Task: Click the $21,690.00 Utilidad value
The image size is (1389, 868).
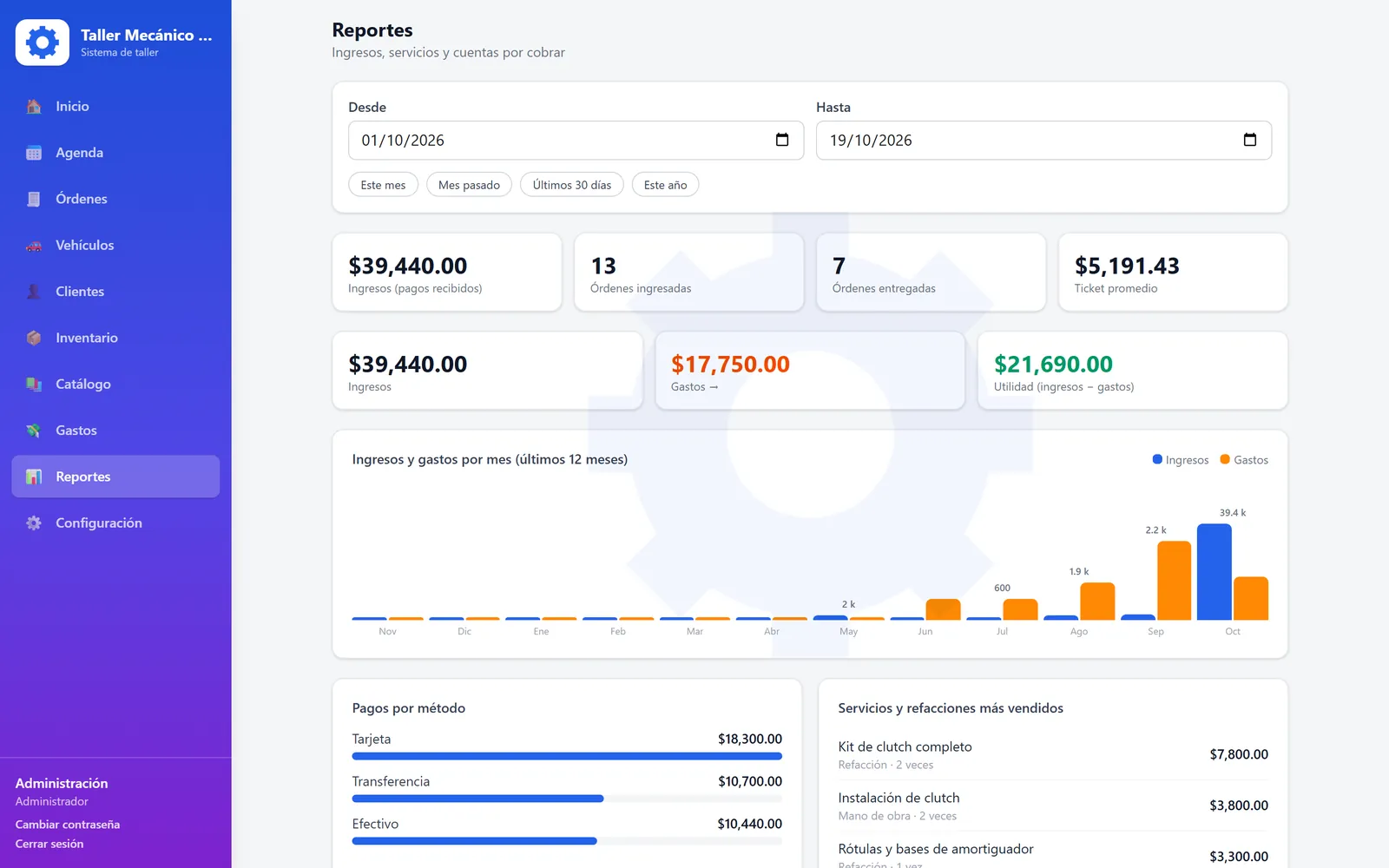Action: 1053,365
